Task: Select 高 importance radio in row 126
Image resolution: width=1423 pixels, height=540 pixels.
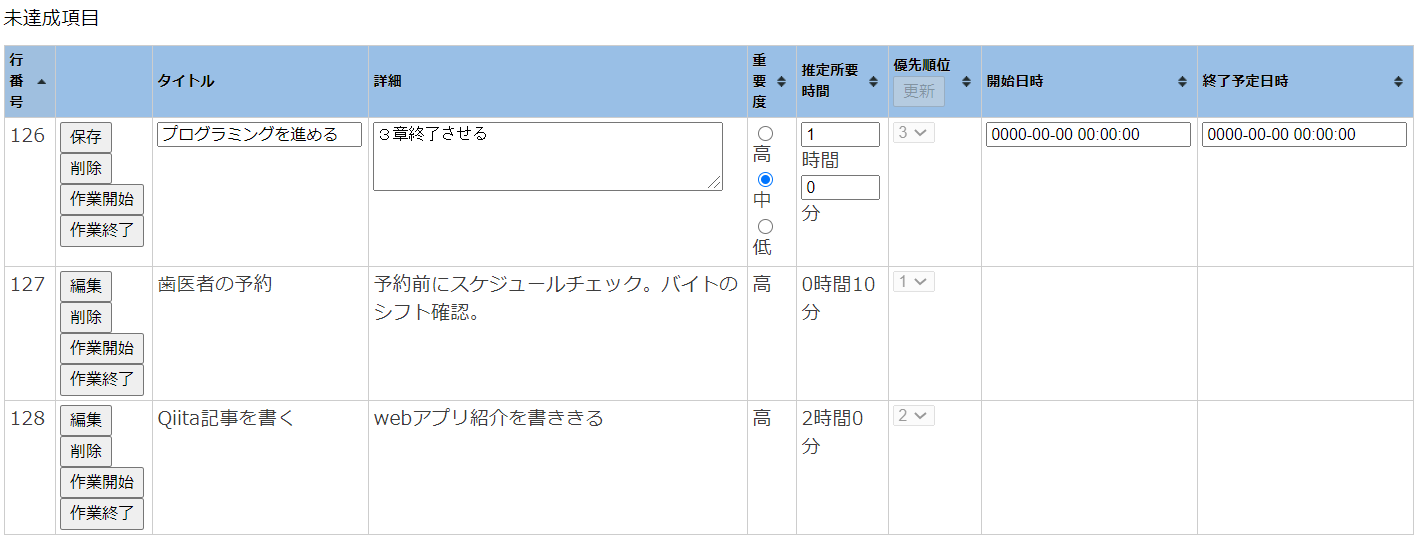Action: coord(765,133)
